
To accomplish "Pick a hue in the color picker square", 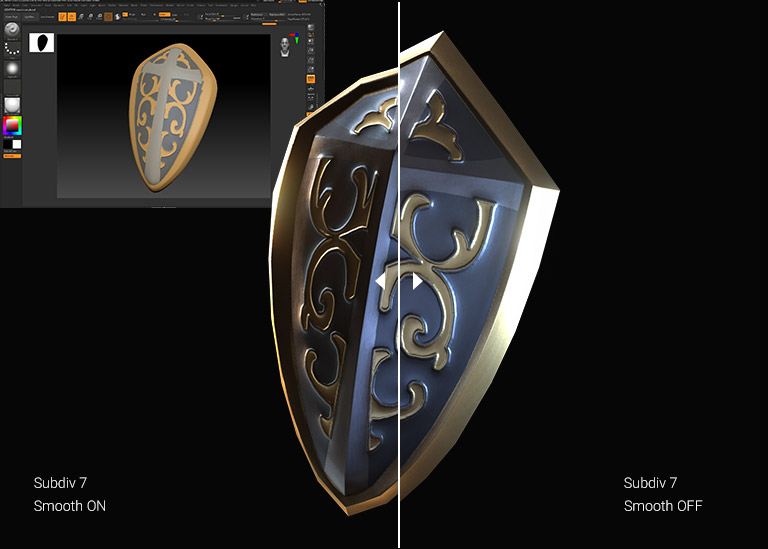I will [12, 126].
